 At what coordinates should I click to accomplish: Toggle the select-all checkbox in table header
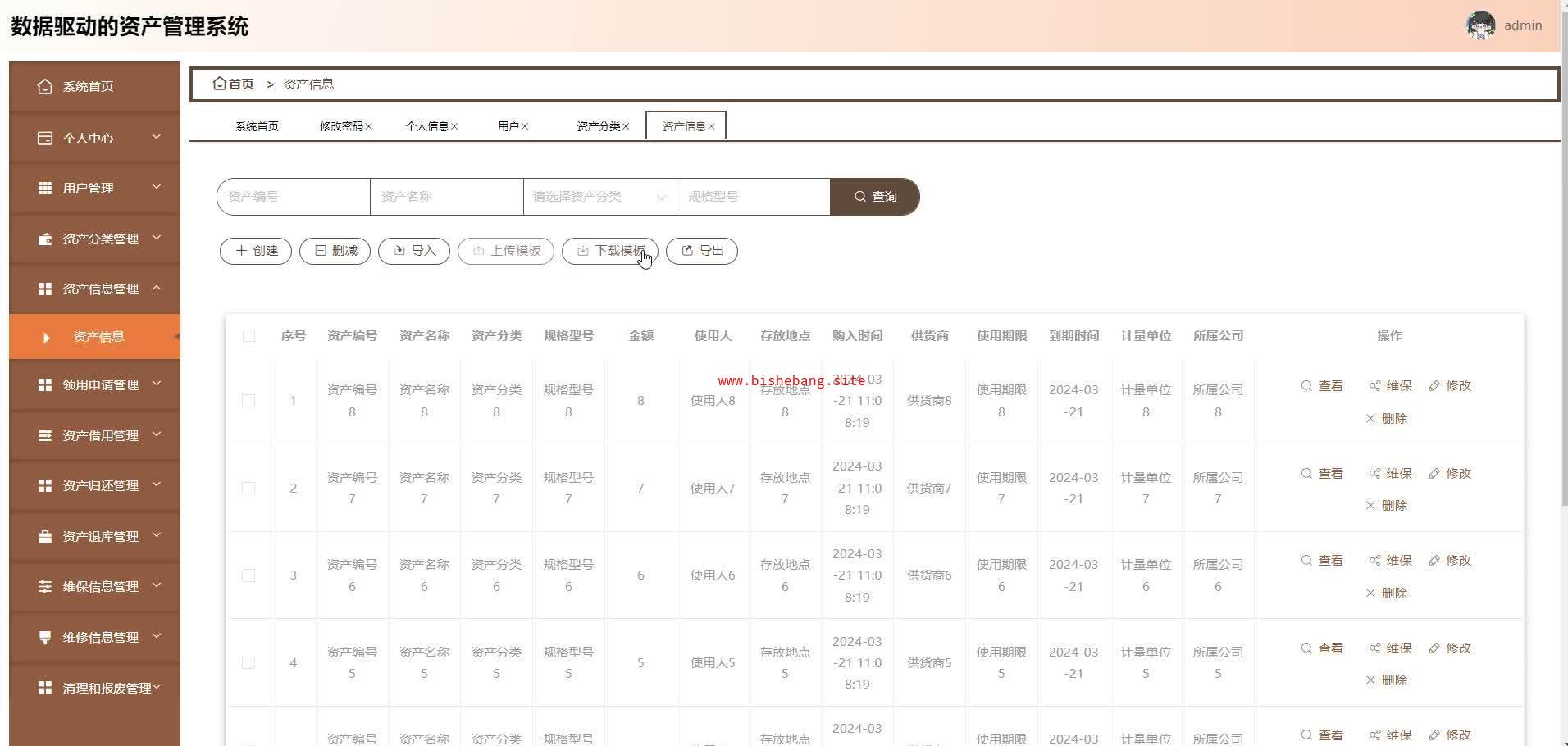[248, 336]
